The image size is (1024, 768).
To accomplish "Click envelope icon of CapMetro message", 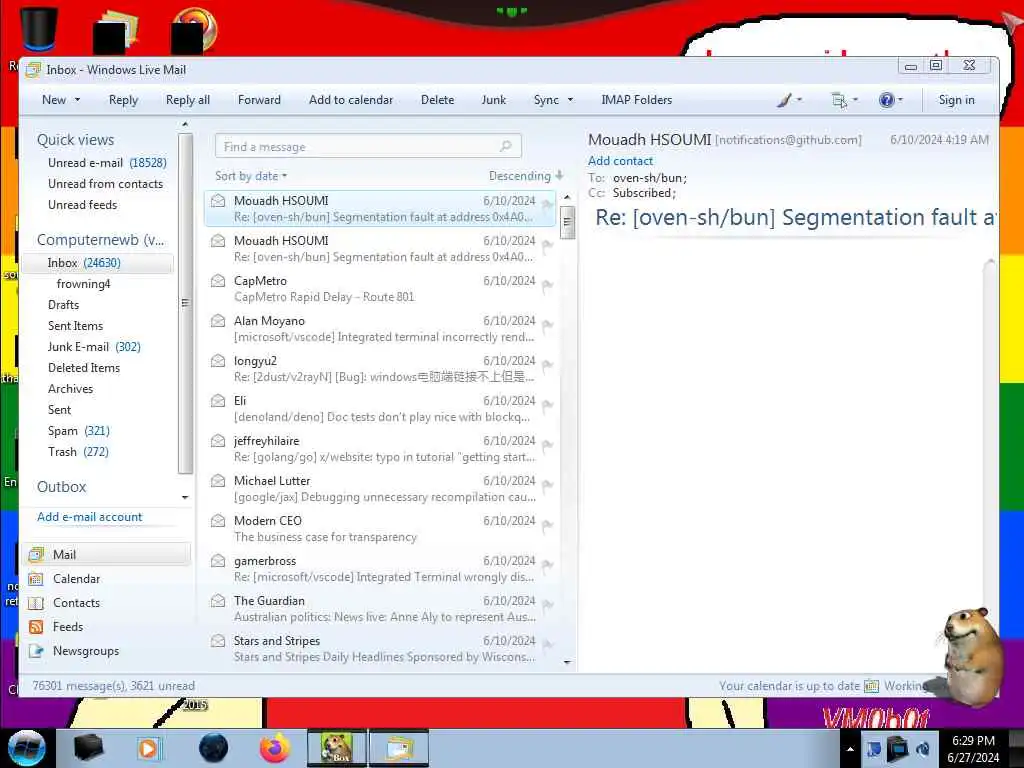I will (x=218, y=281).
